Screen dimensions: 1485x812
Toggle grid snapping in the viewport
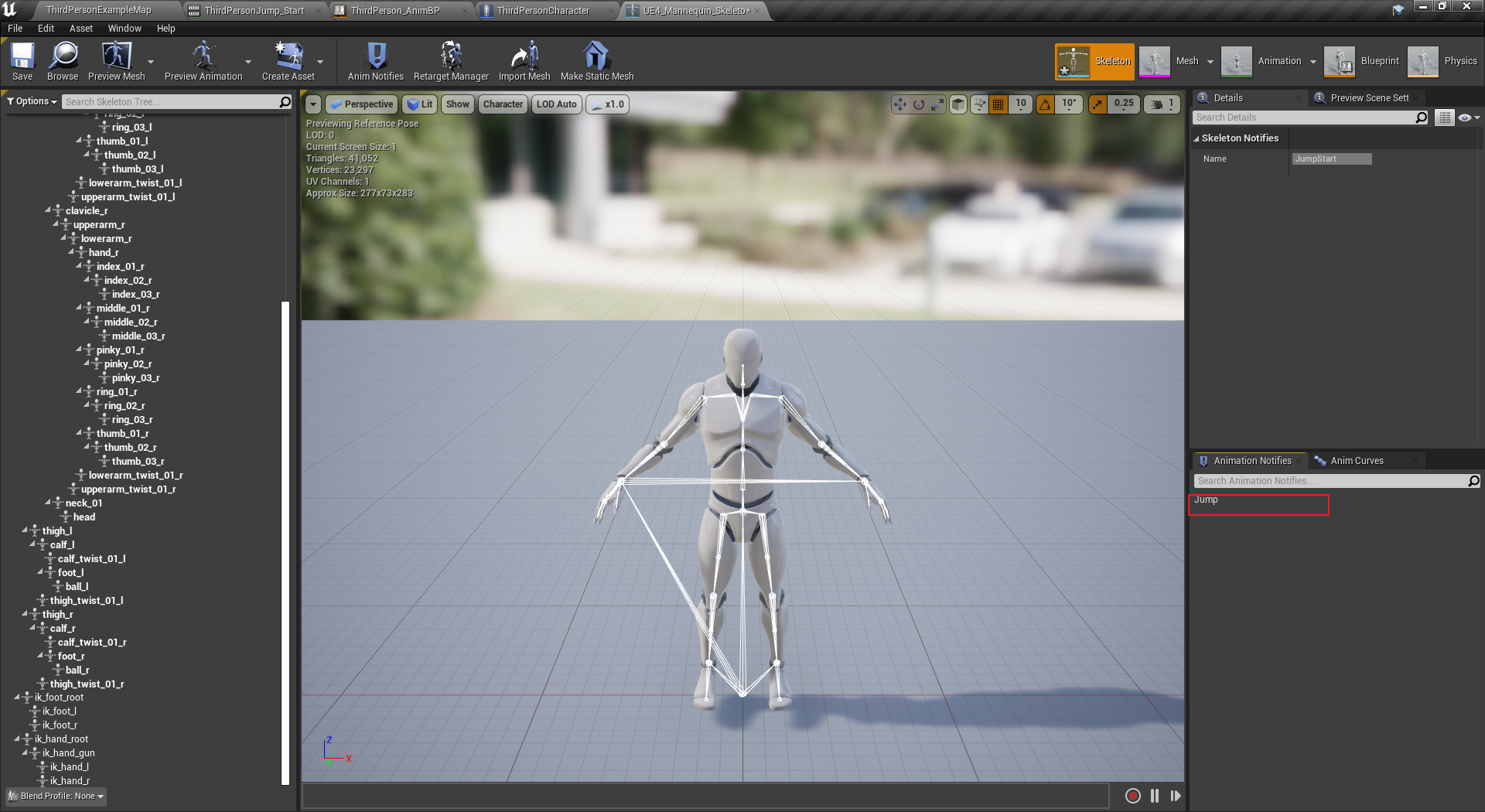click(x=999, y=104)
